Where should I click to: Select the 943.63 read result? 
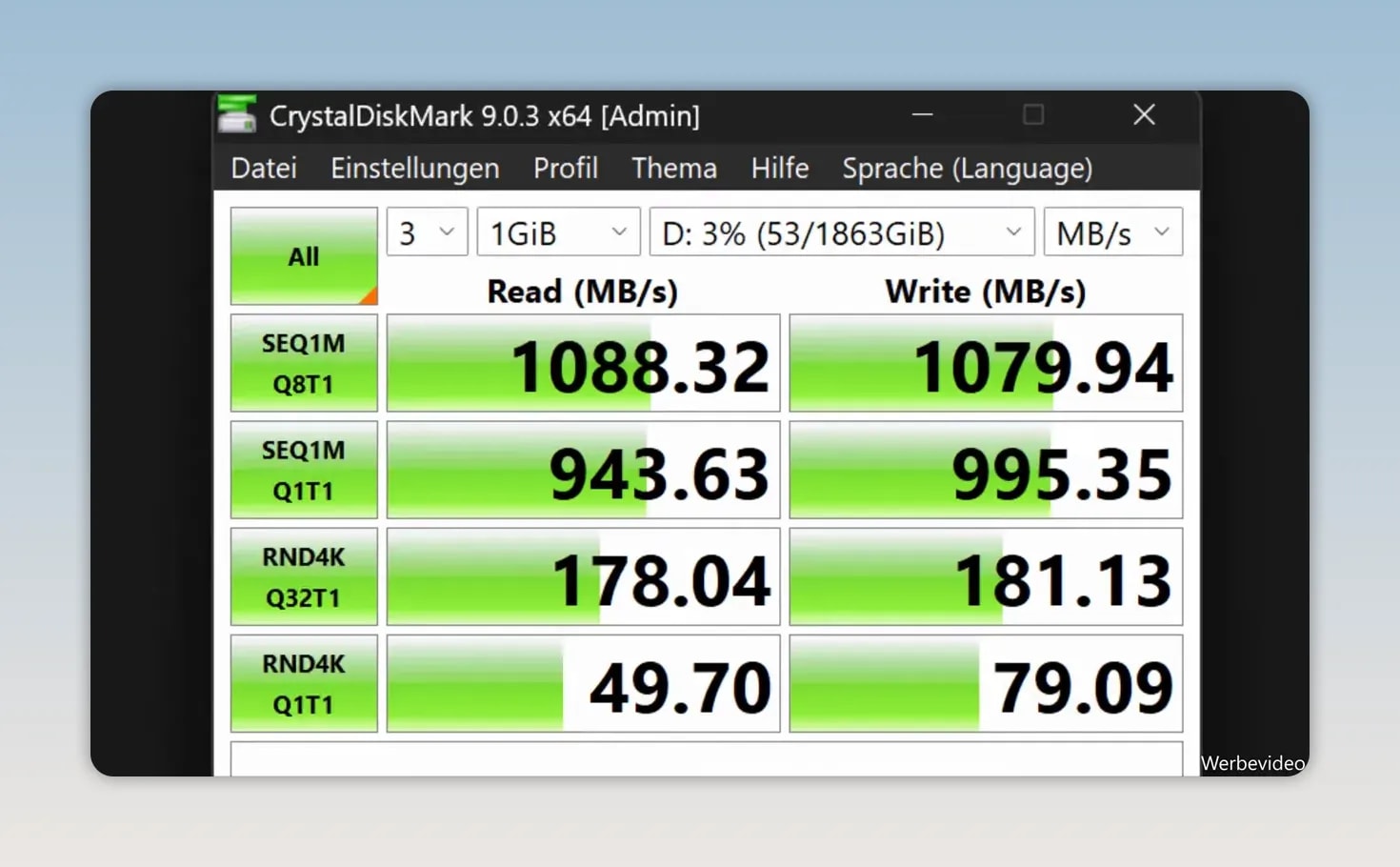583,470
